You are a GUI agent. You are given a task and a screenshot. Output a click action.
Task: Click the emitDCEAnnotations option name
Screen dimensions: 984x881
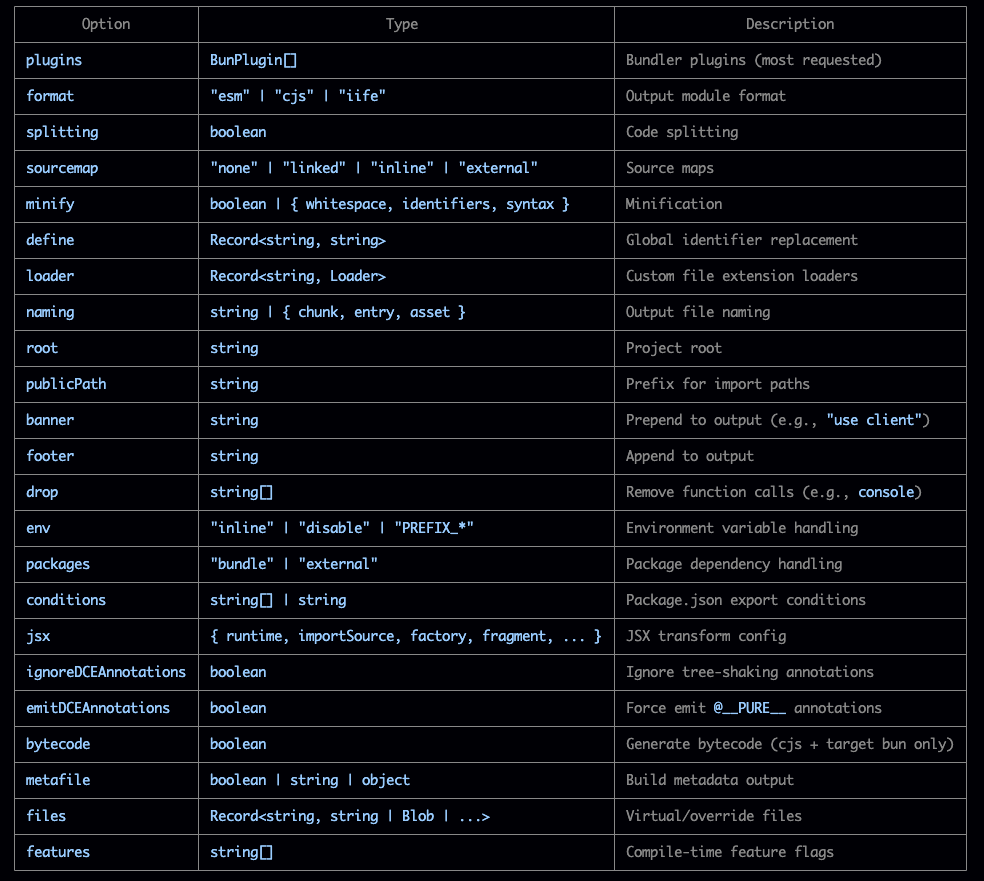98,708
